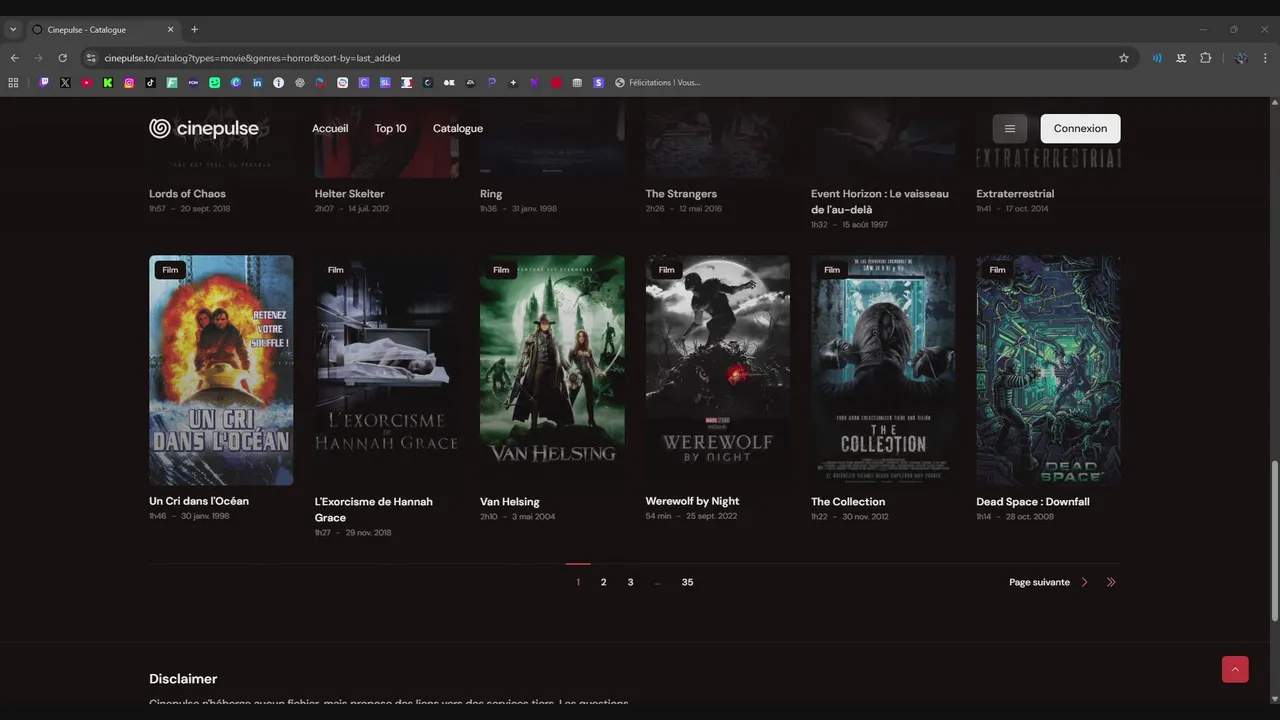The image size is (1280, 720).
Task: Click the Connexion button
Action: click(1080, 128)
